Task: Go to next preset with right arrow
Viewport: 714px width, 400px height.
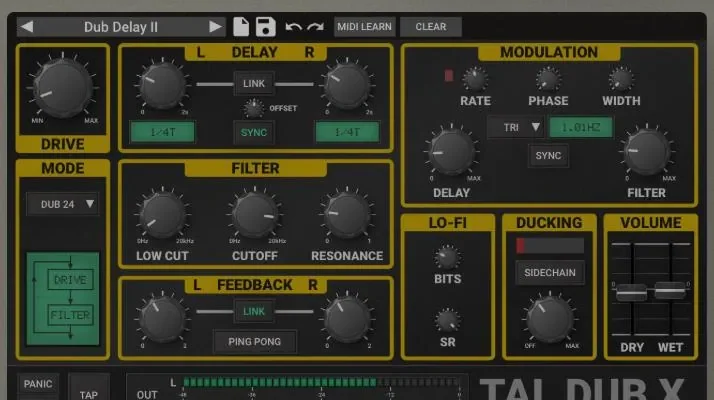Action: click(215, 27)
